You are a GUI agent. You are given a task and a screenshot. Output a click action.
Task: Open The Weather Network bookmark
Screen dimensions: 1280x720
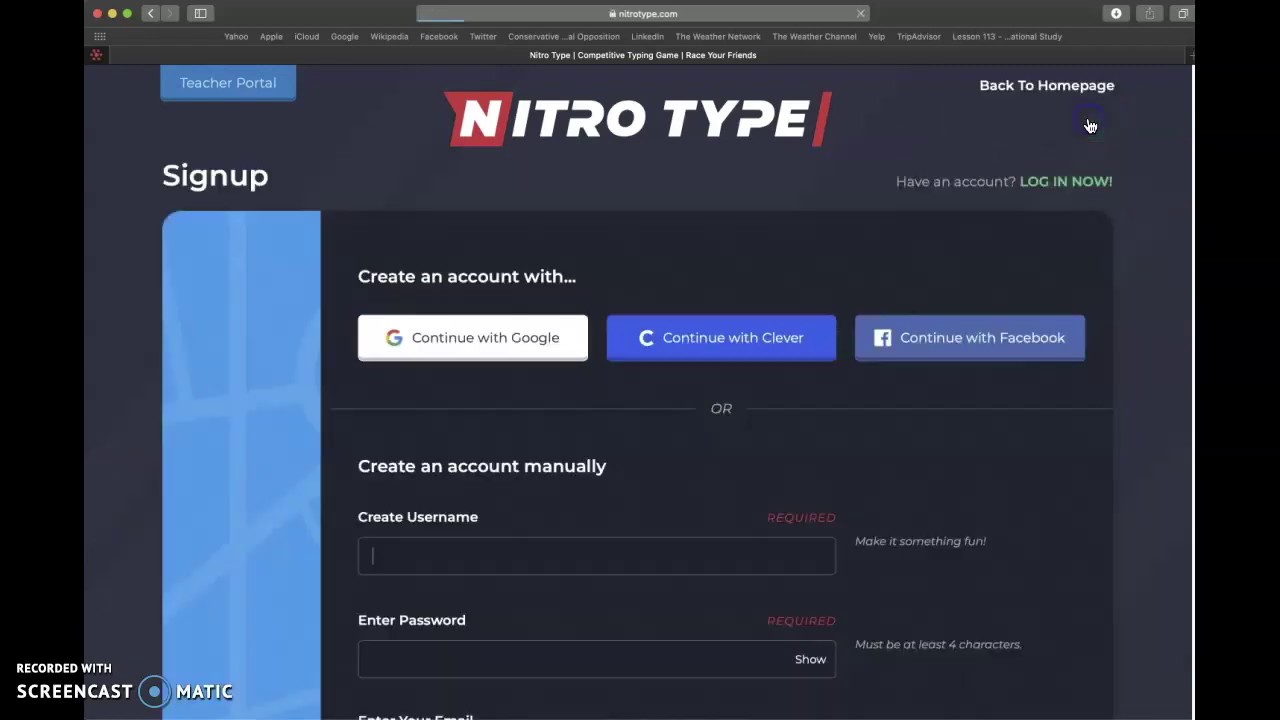tap(718, 36)
